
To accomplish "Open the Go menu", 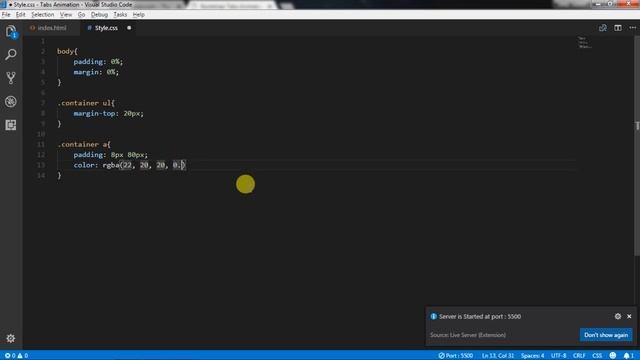I will point(81,15).
